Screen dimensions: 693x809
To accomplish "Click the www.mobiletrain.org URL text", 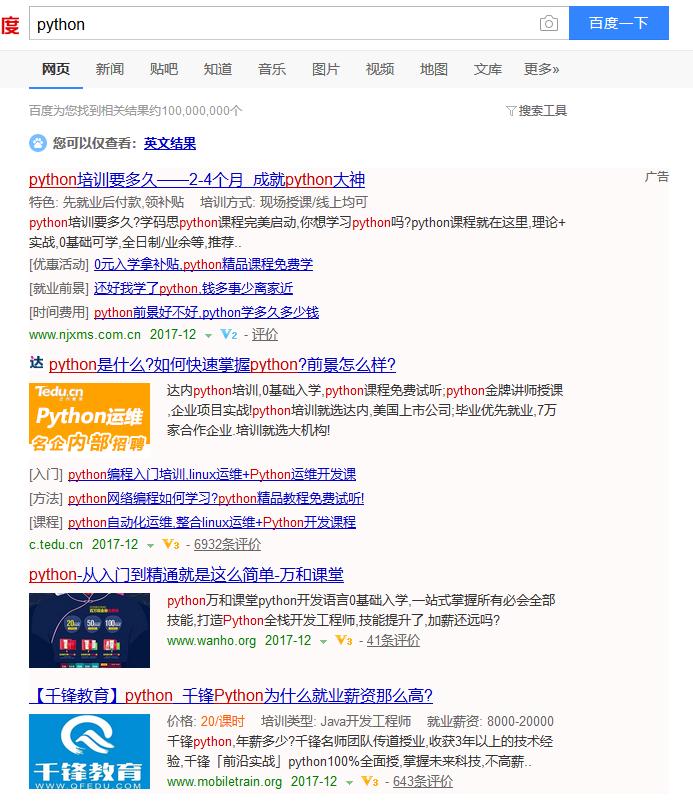I will (224, 781).
